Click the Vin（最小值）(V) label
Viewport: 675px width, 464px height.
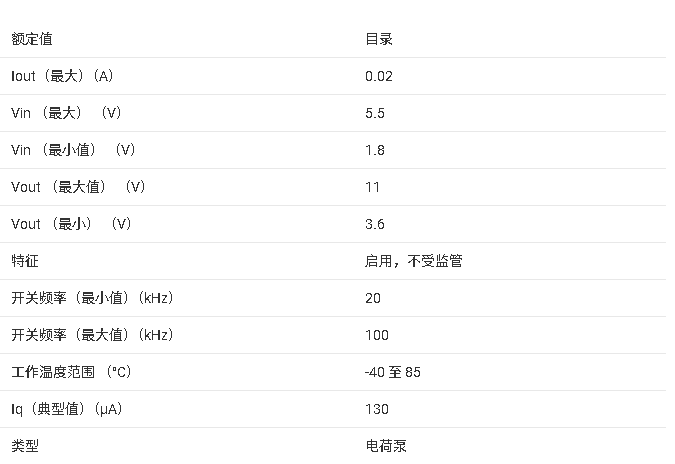coord(73,150)
